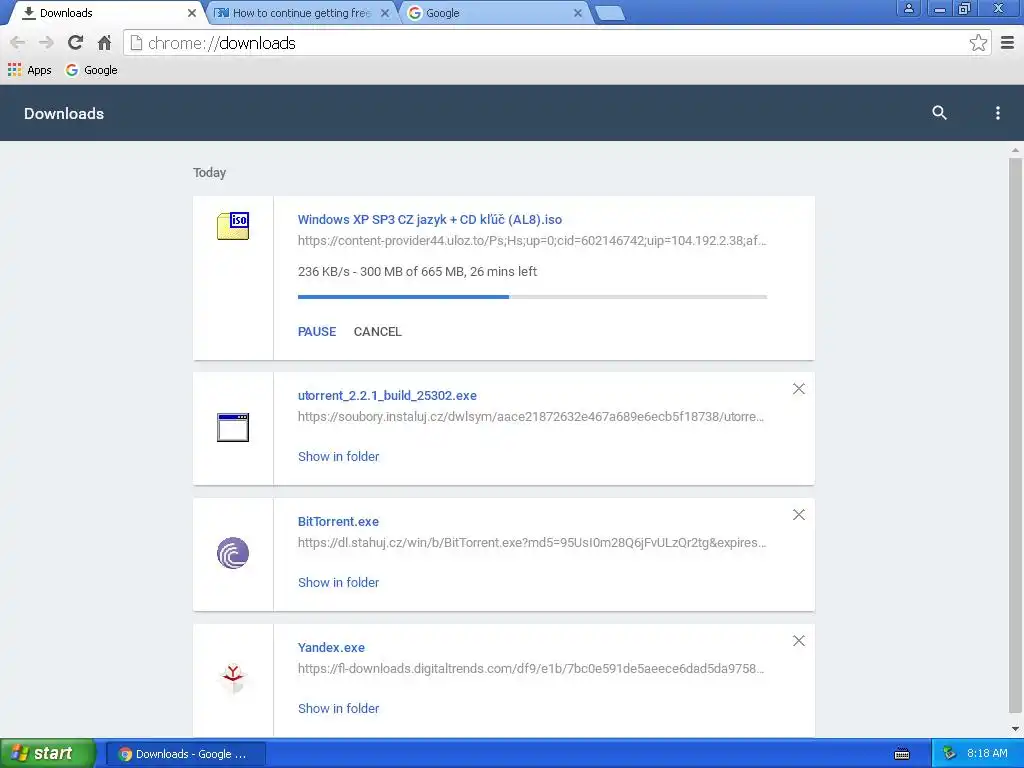The image size is (1024, 768).
Task: Pause the Windows XP ISO download
Action: (317, 332)
